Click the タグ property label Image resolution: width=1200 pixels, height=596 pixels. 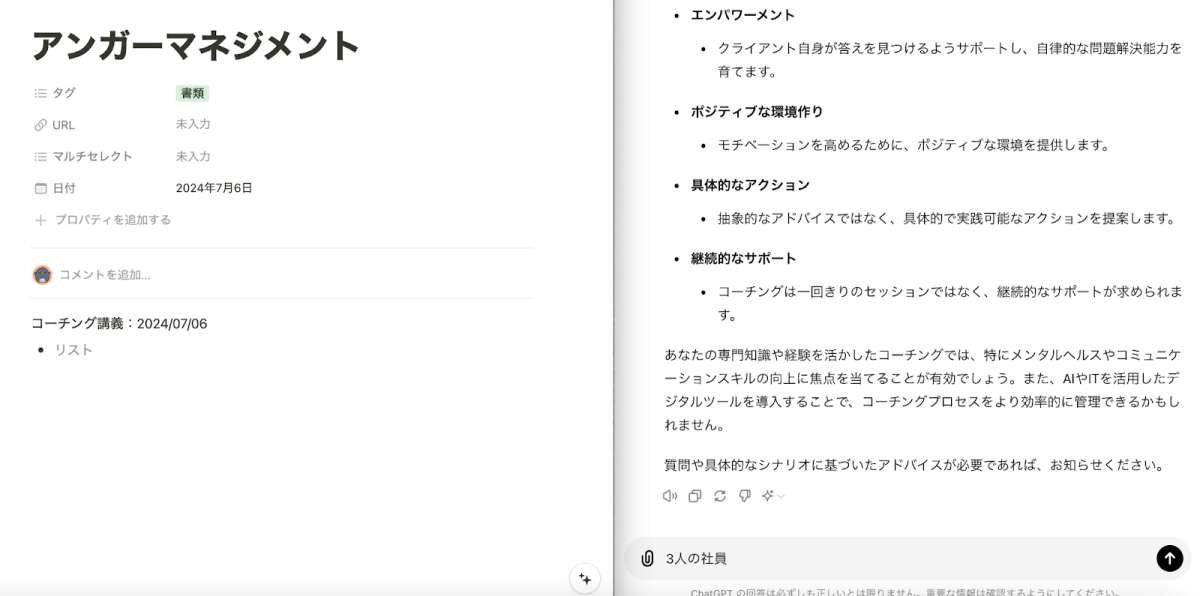point(63,93)
